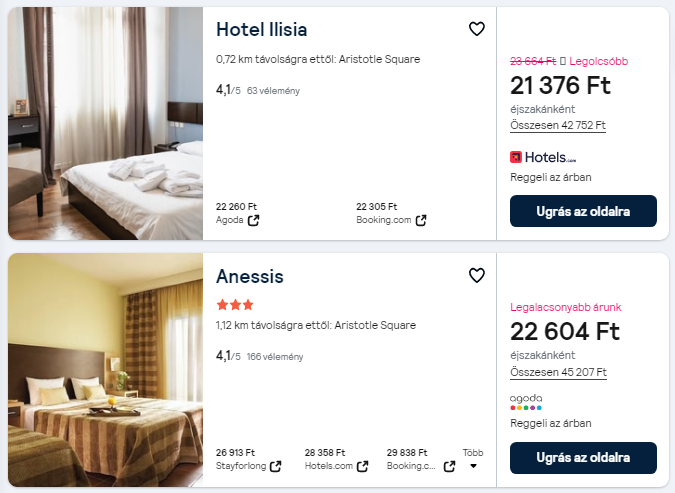Click Ugrás az oldalra for Hotel Ilisia
Screen dimensions: 675x493
pyautogui.click(x=583, y=211)
